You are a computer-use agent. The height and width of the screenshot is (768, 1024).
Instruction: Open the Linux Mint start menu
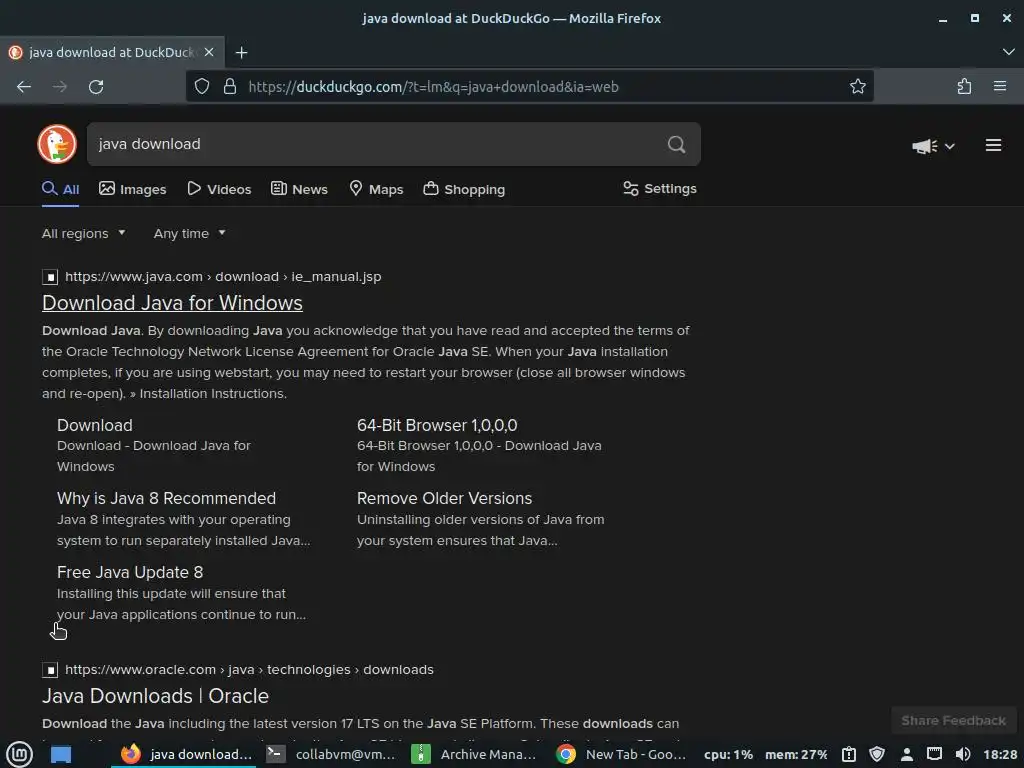click(x=20, y=754)
